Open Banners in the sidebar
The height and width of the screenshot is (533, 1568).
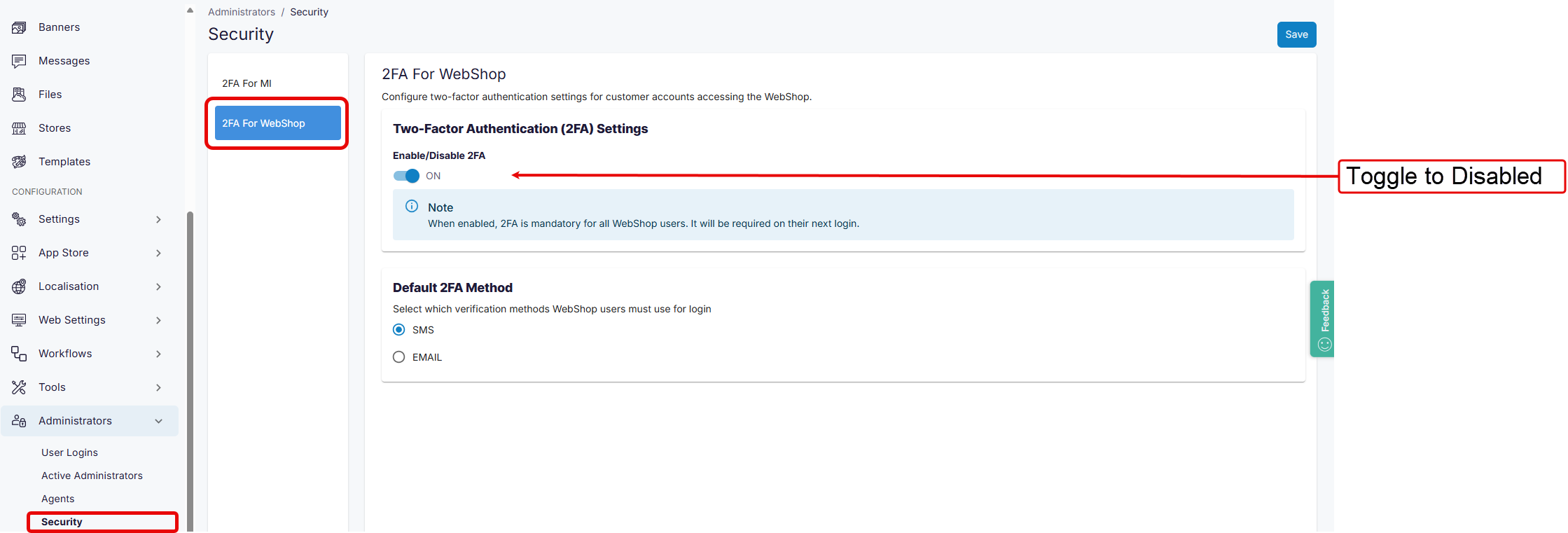pyautogui.click(x=59, y=27)
